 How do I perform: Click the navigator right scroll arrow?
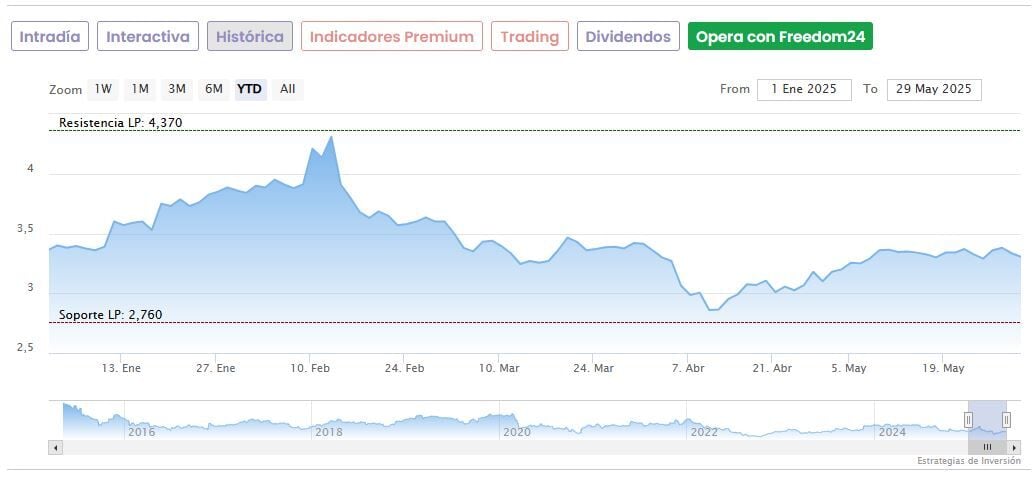pos(1014,447)
